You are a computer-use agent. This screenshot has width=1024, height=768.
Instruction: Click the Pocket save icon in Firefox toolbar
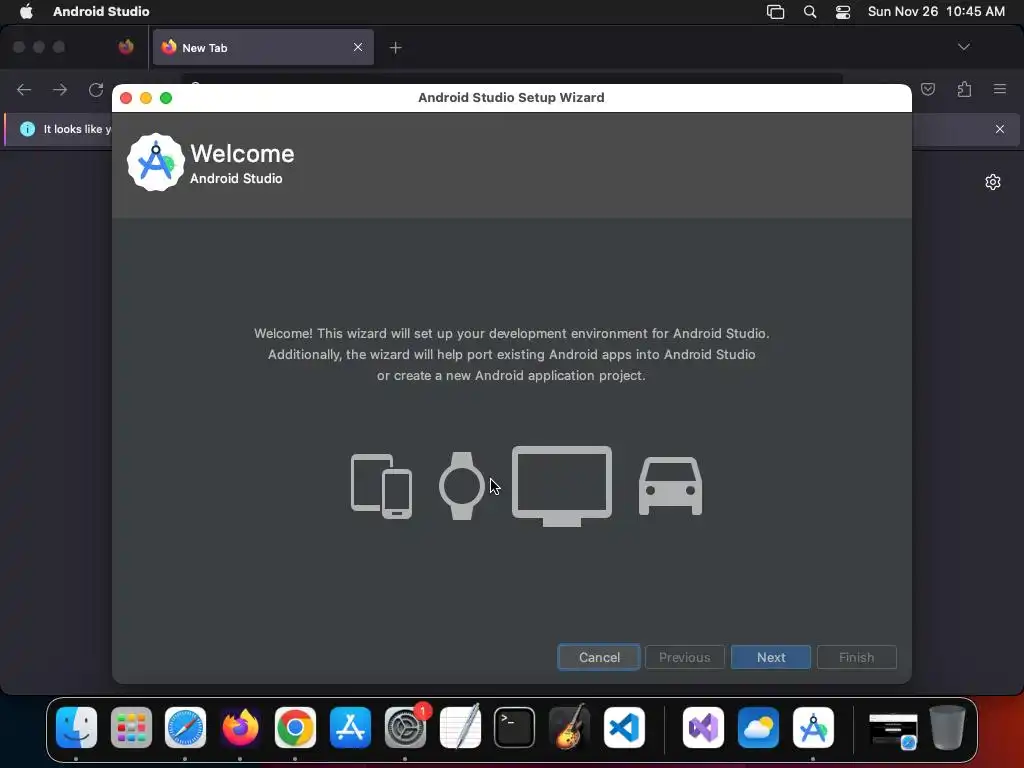click(x=927, y=89)
